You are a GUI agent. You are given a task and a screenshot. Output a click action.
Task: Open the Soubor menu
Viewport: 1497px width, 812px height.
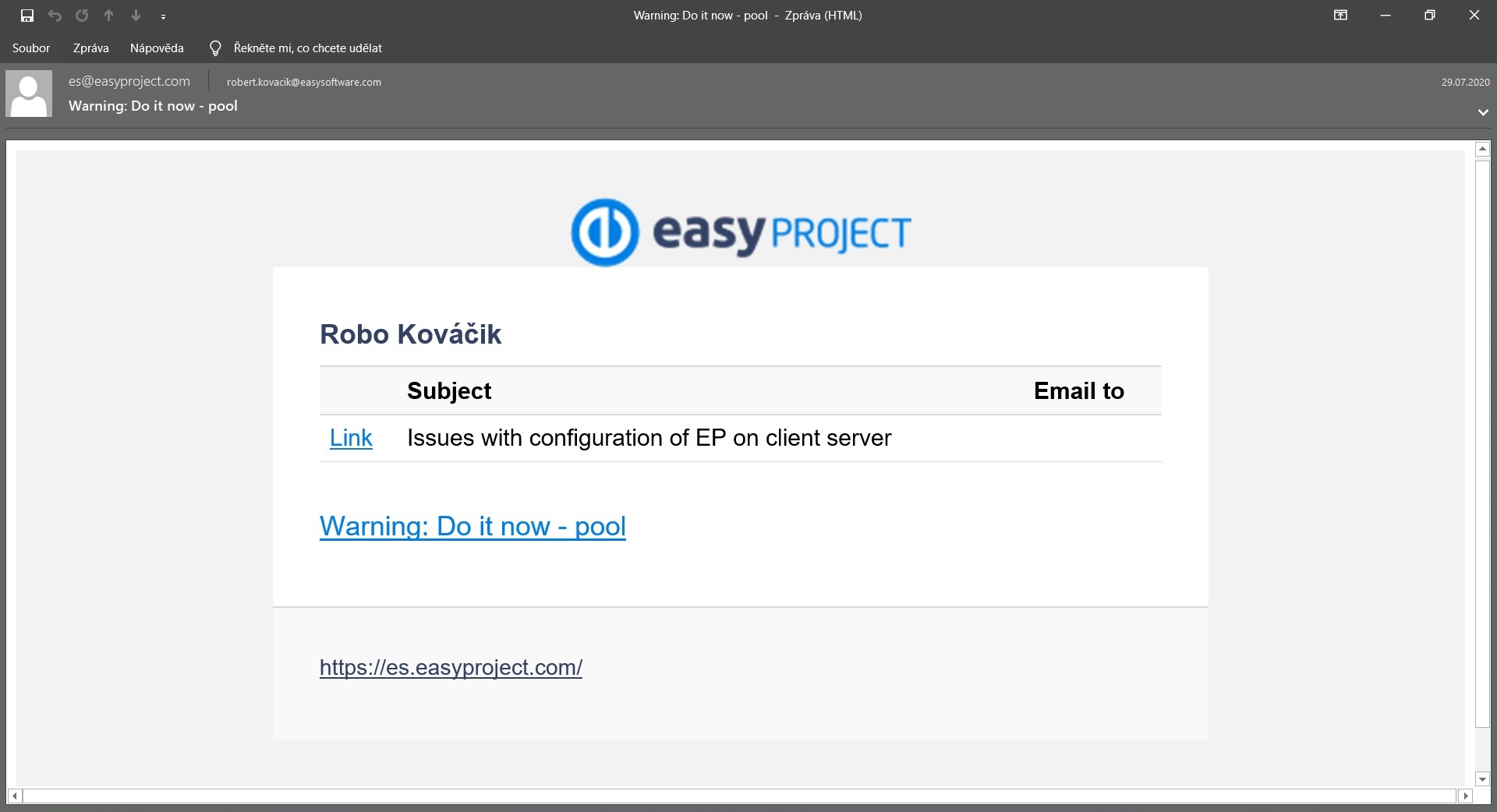tap(31, 48)
